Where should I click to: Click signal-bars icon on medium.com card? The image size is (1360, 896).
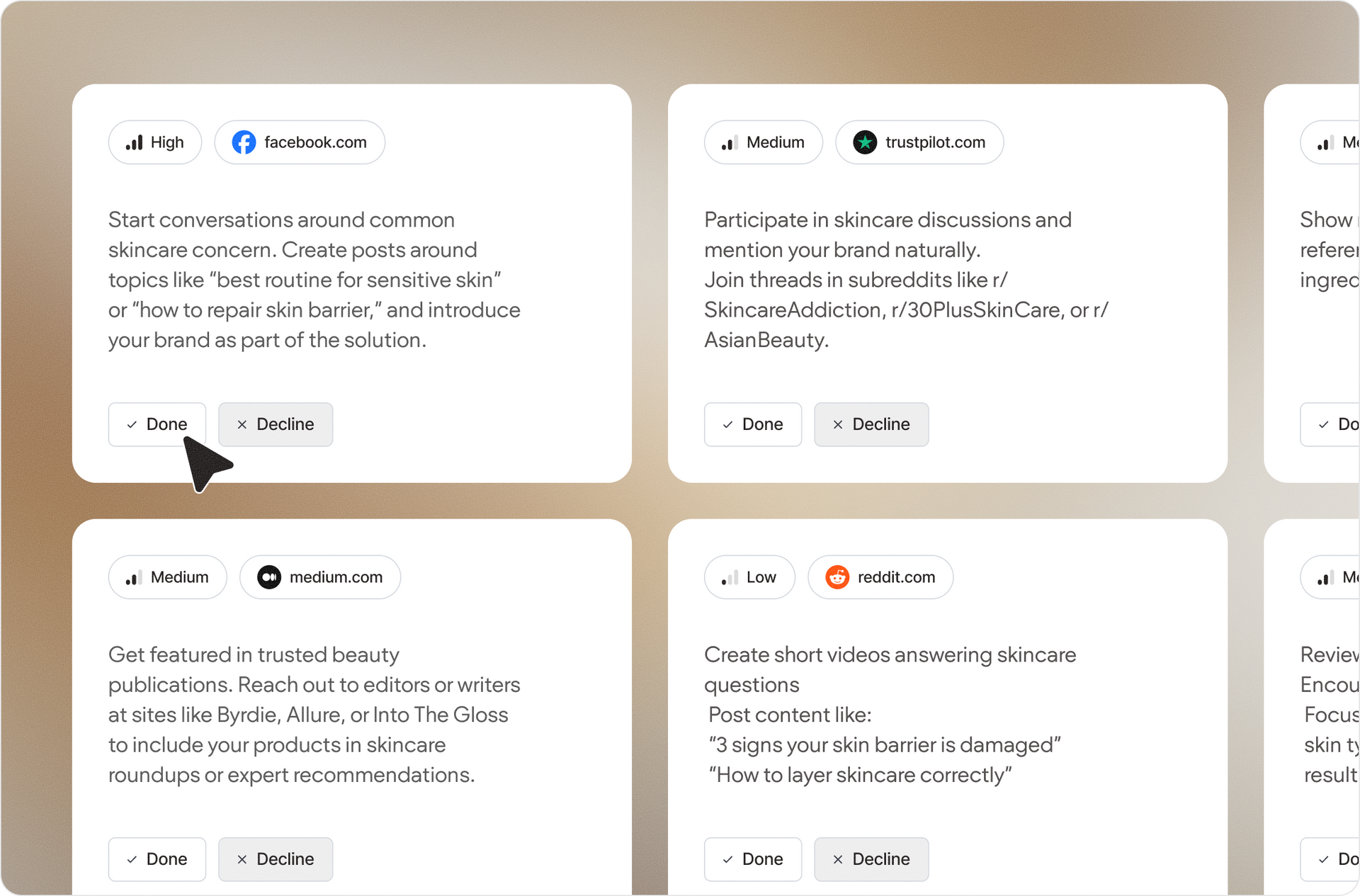click(135, 577)
